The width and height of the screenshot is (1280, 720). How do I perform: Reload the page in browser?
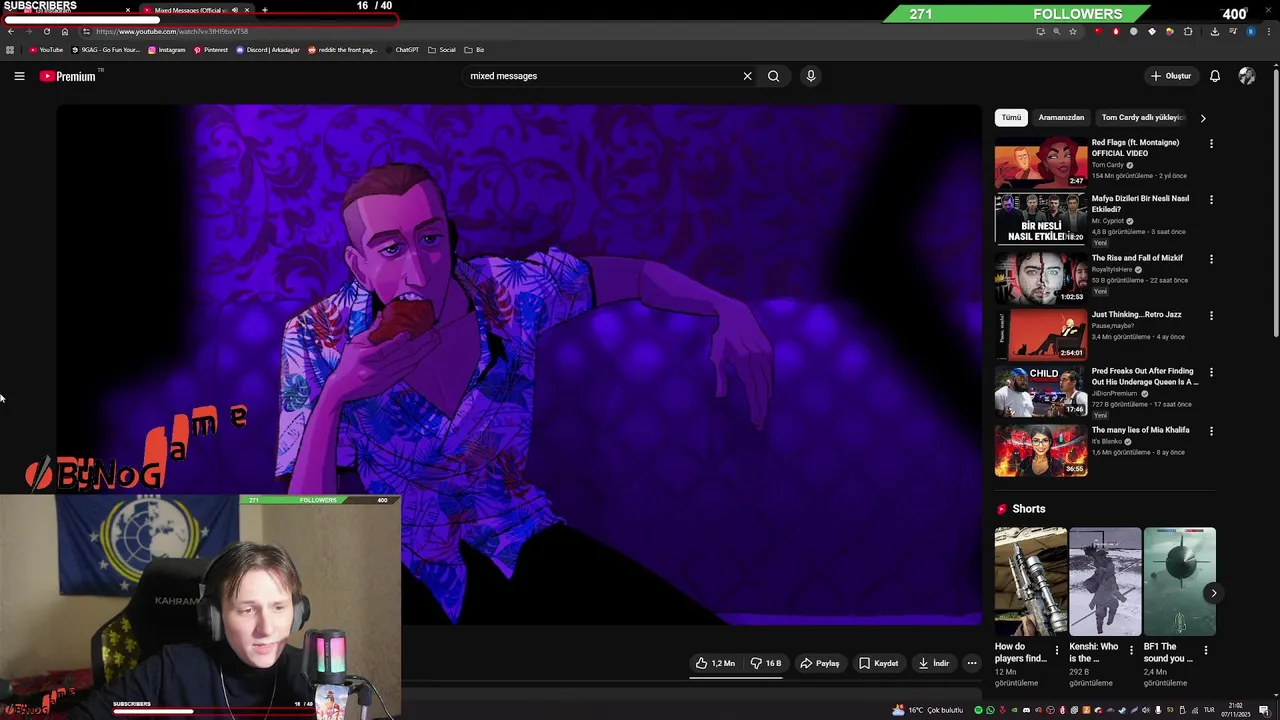click(x=47, y=31)
